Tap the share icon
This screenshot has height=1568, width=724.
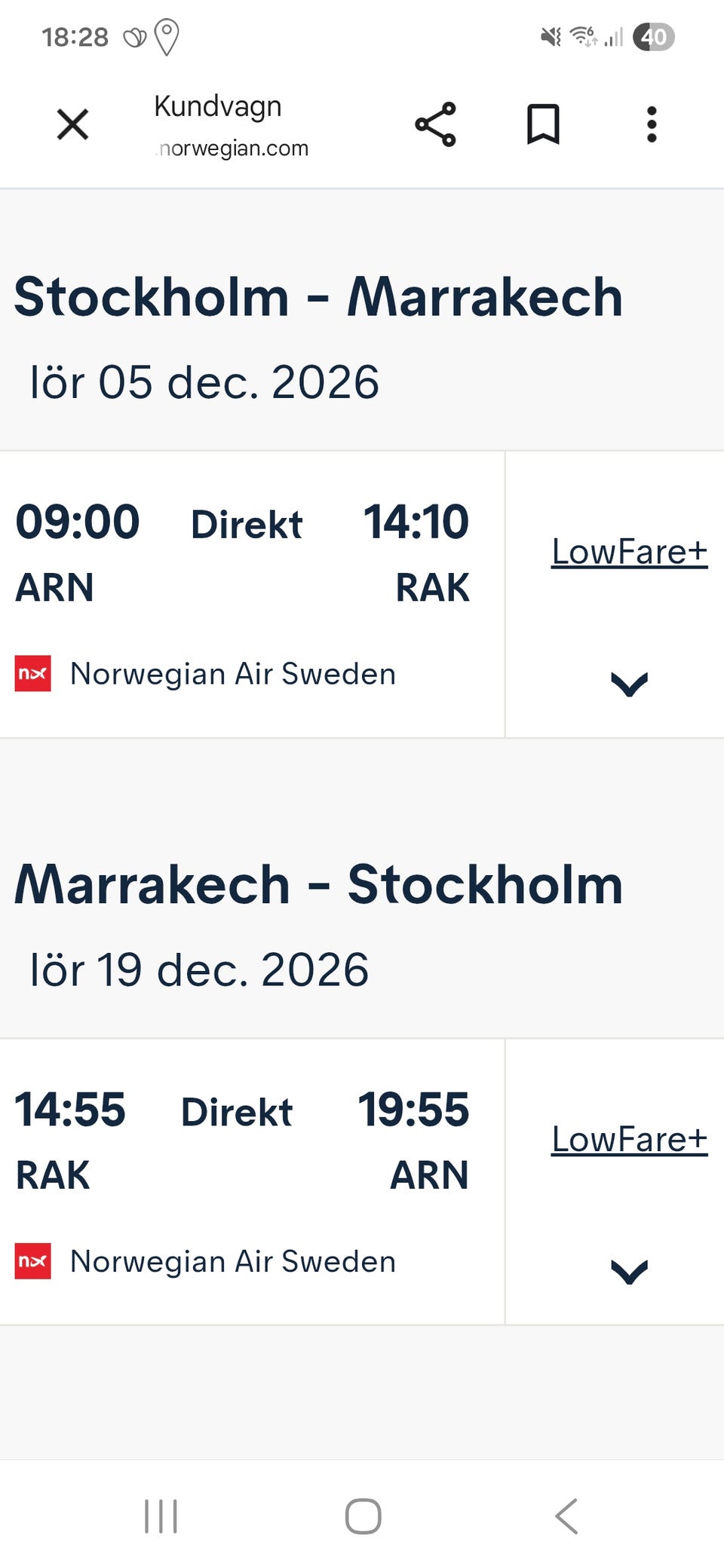tap(435, 124)
